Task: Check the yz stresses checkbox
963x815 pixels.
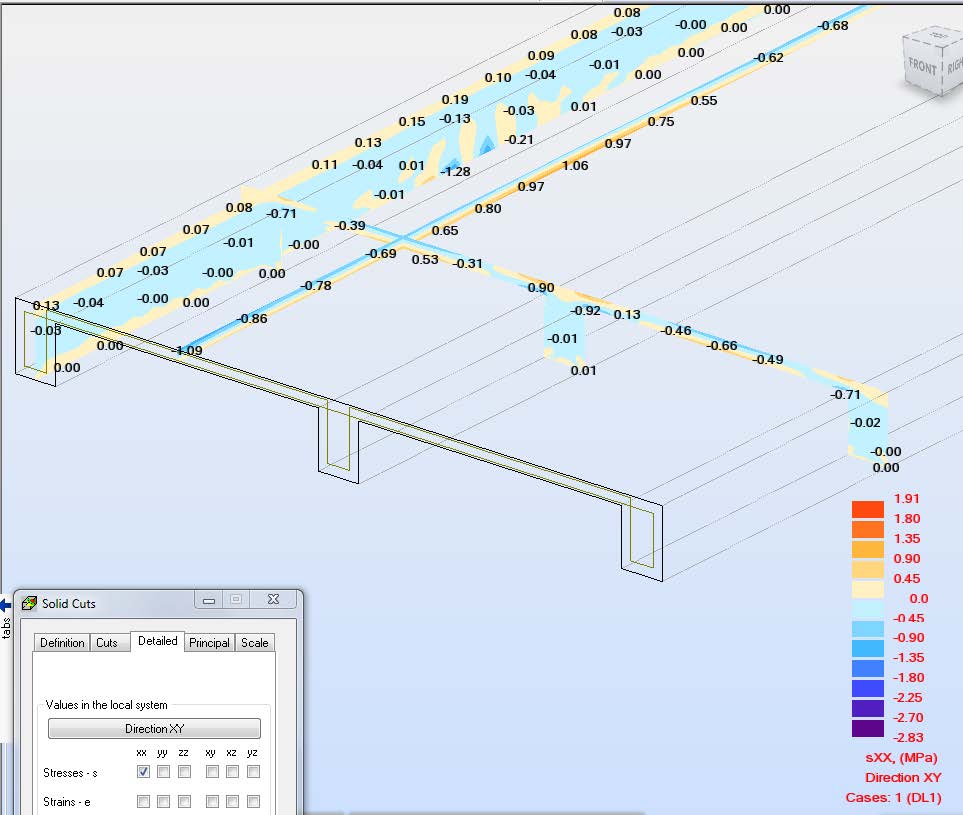Action: point(253,771)
